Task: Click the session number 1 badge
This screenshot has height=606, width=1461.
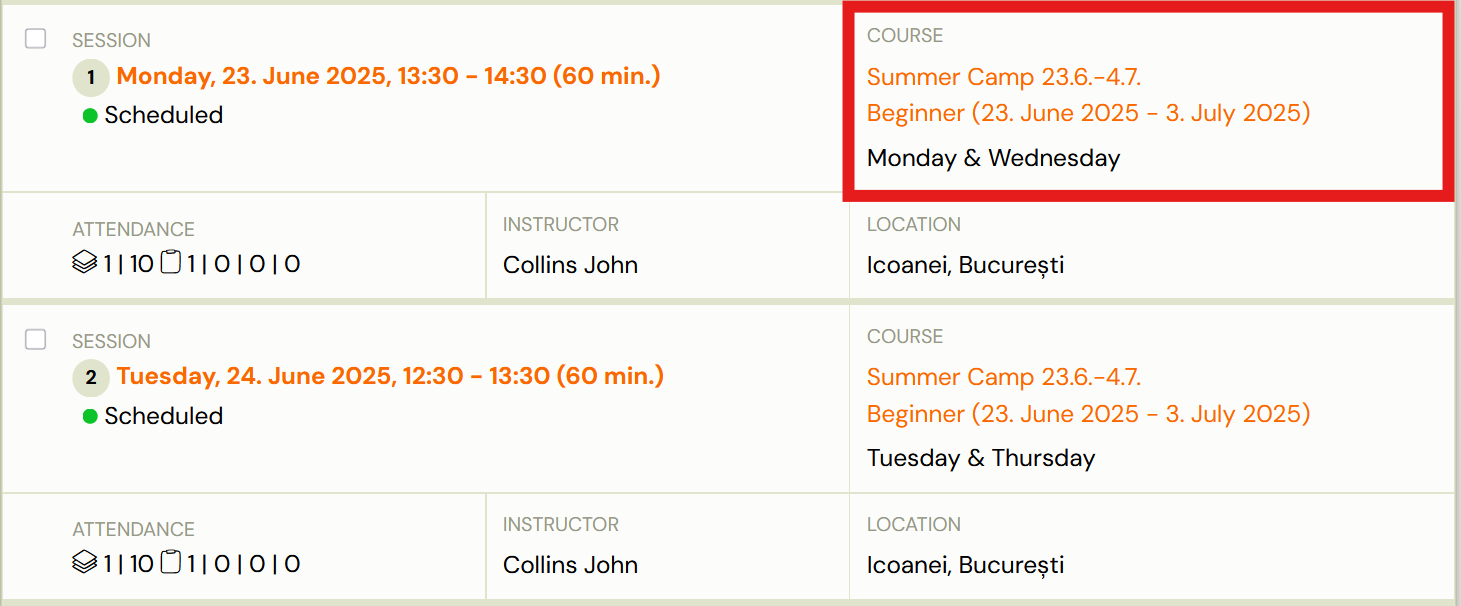Action: pyautogui.click(x=91, y=77)
